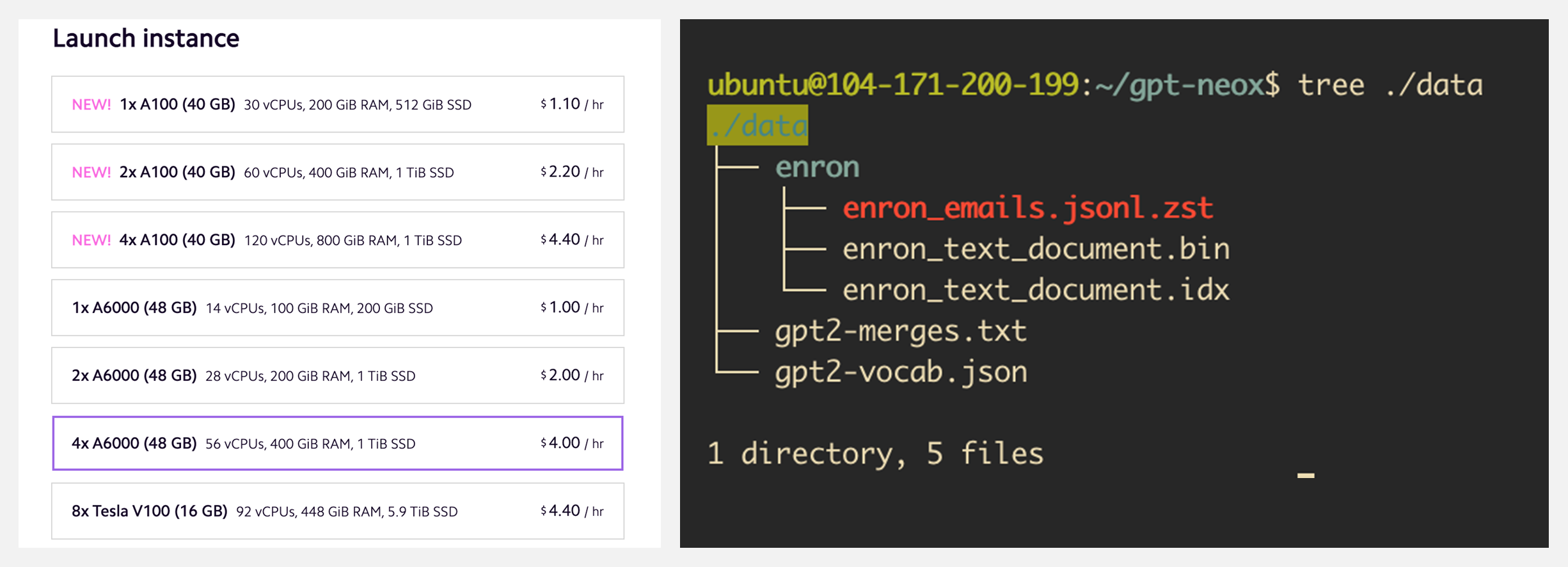Click the 8x Tesla V100 row's $4.40 / hr price
Viewport: 1568px width, 567px height.
pos(572,511)
